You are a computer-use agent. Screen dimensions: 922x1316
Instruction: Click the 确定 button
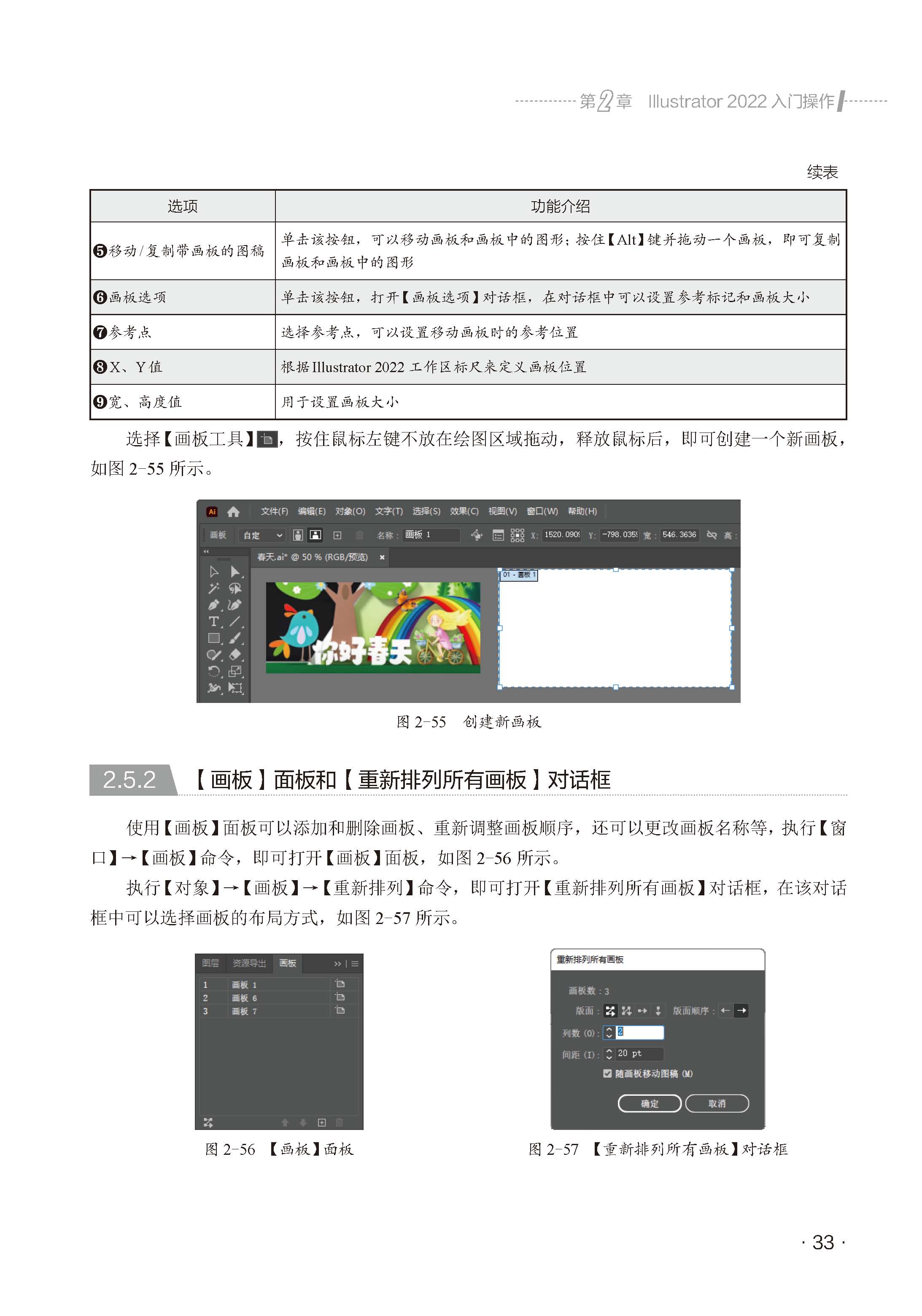click(x=649, y=1103)
